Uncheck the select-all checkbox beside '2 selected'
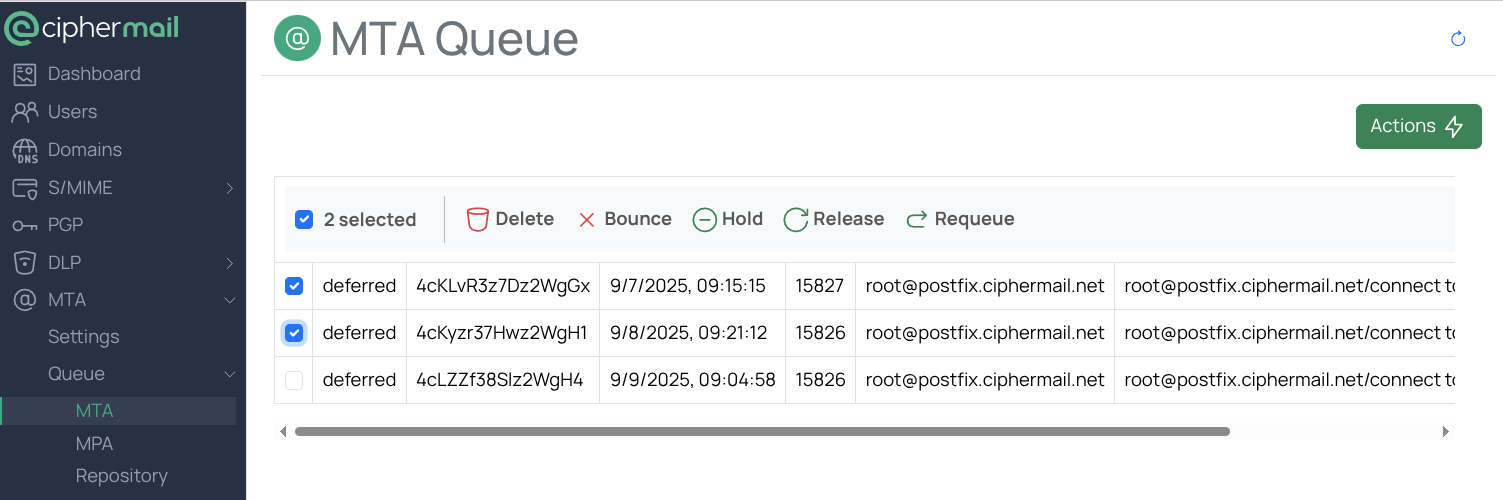The height and width of the screenshot is (500, 1503). (x=304, y=219)
